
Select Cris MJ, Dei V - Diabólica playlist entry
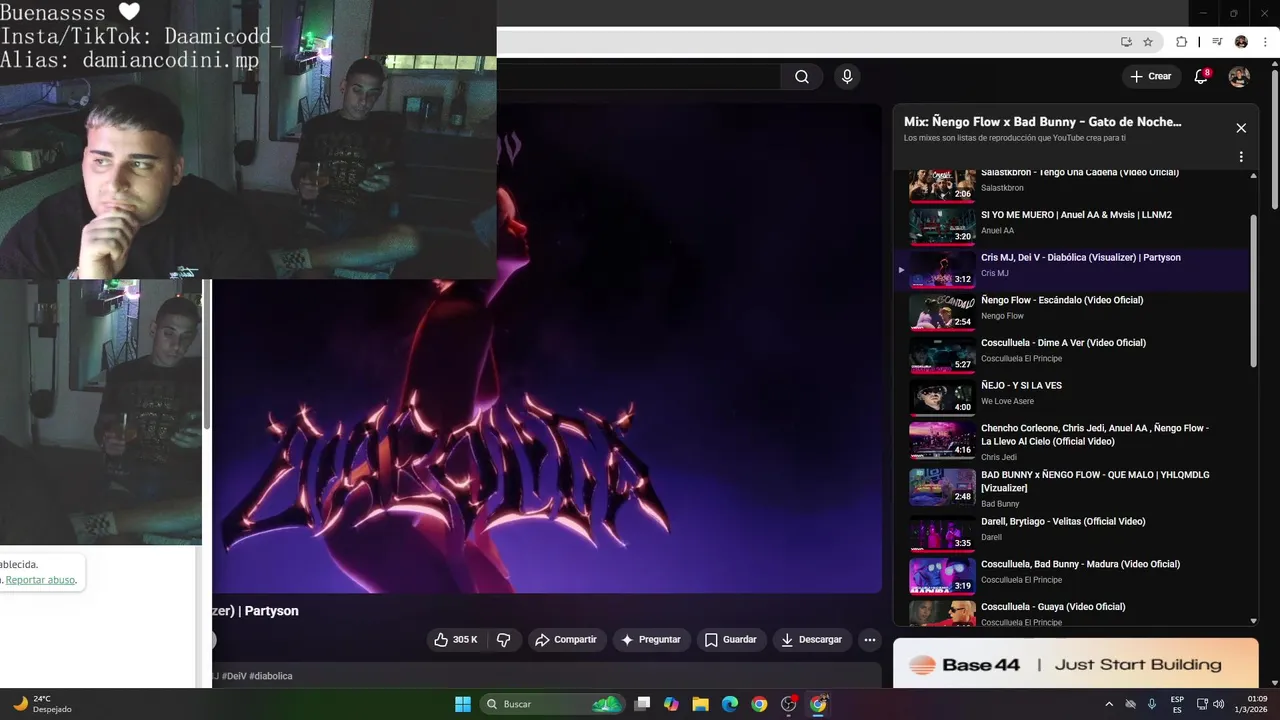(x=1071, y=269)
